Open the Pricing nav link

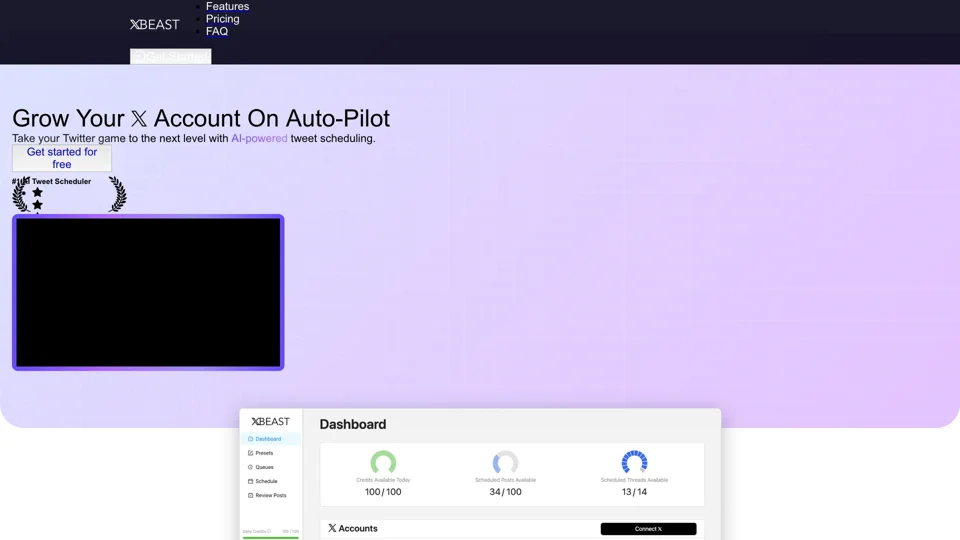point(222,19)
